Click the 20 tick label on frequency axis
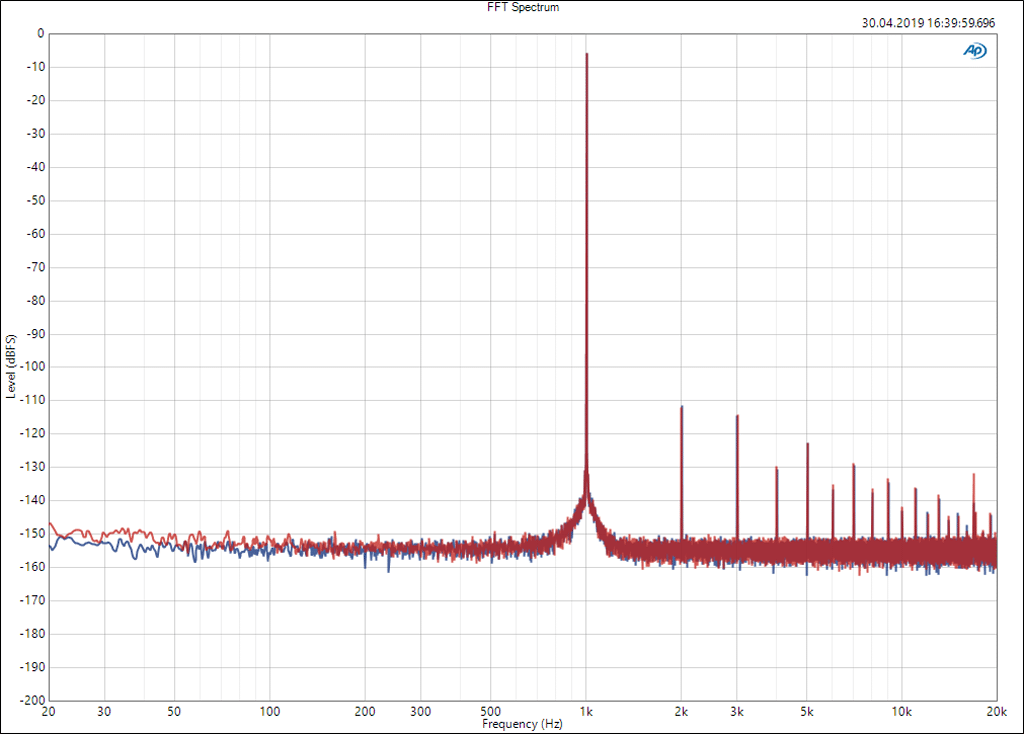The height and width of the screenshot is (734, 1024). point(49,712)
